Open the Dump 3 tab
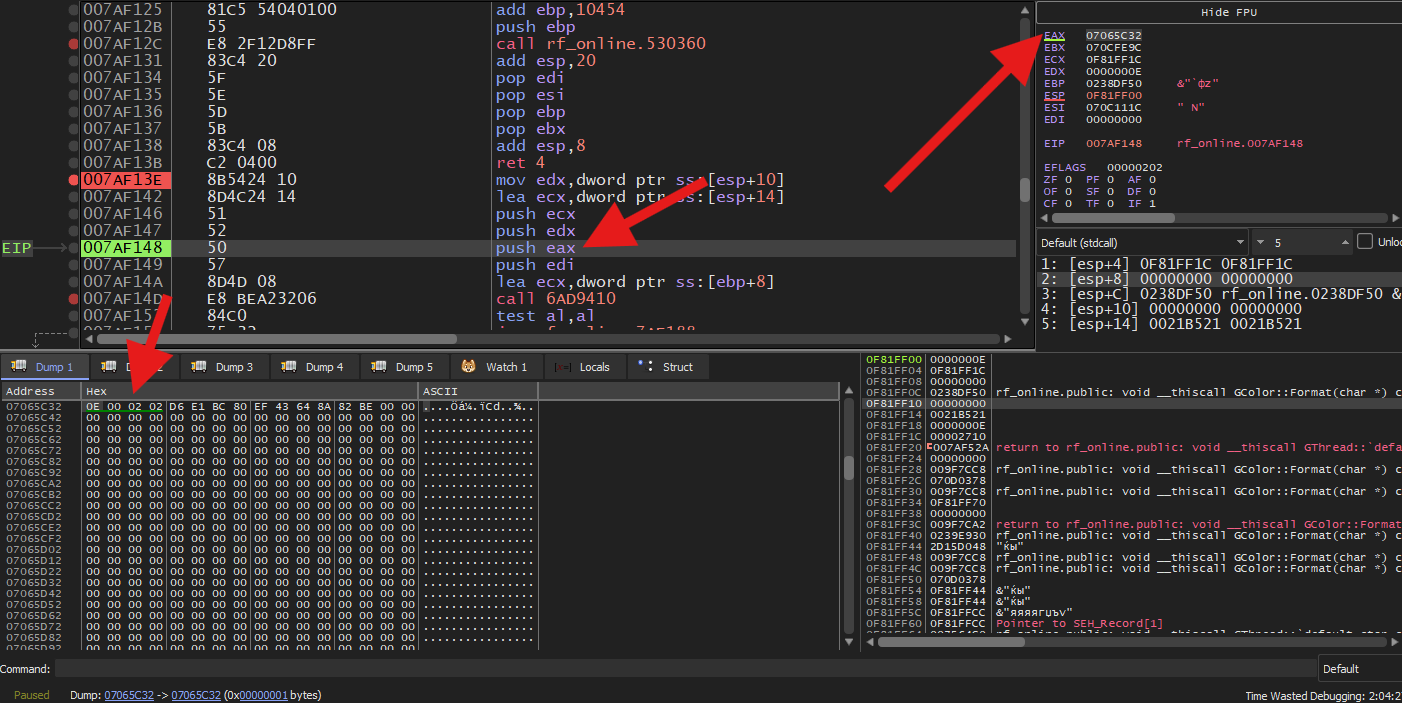 (x=224, y=367)
